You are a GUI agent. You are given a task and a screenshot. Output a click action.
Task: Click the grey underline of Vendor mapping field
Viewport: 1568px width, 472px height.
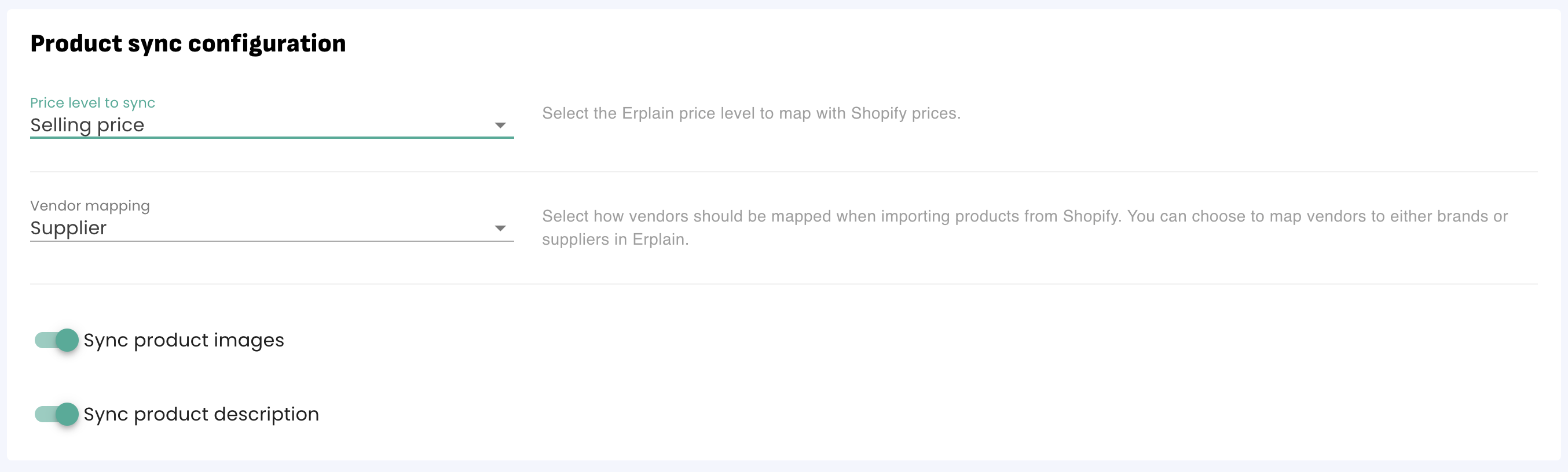[x=272, y=241]
